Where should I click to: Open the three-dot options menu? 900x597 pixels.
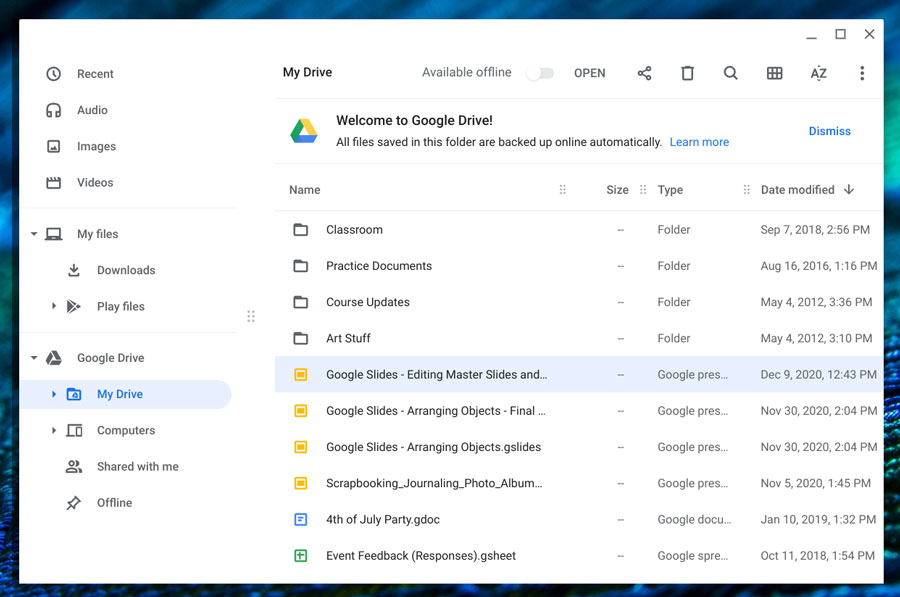862,72
